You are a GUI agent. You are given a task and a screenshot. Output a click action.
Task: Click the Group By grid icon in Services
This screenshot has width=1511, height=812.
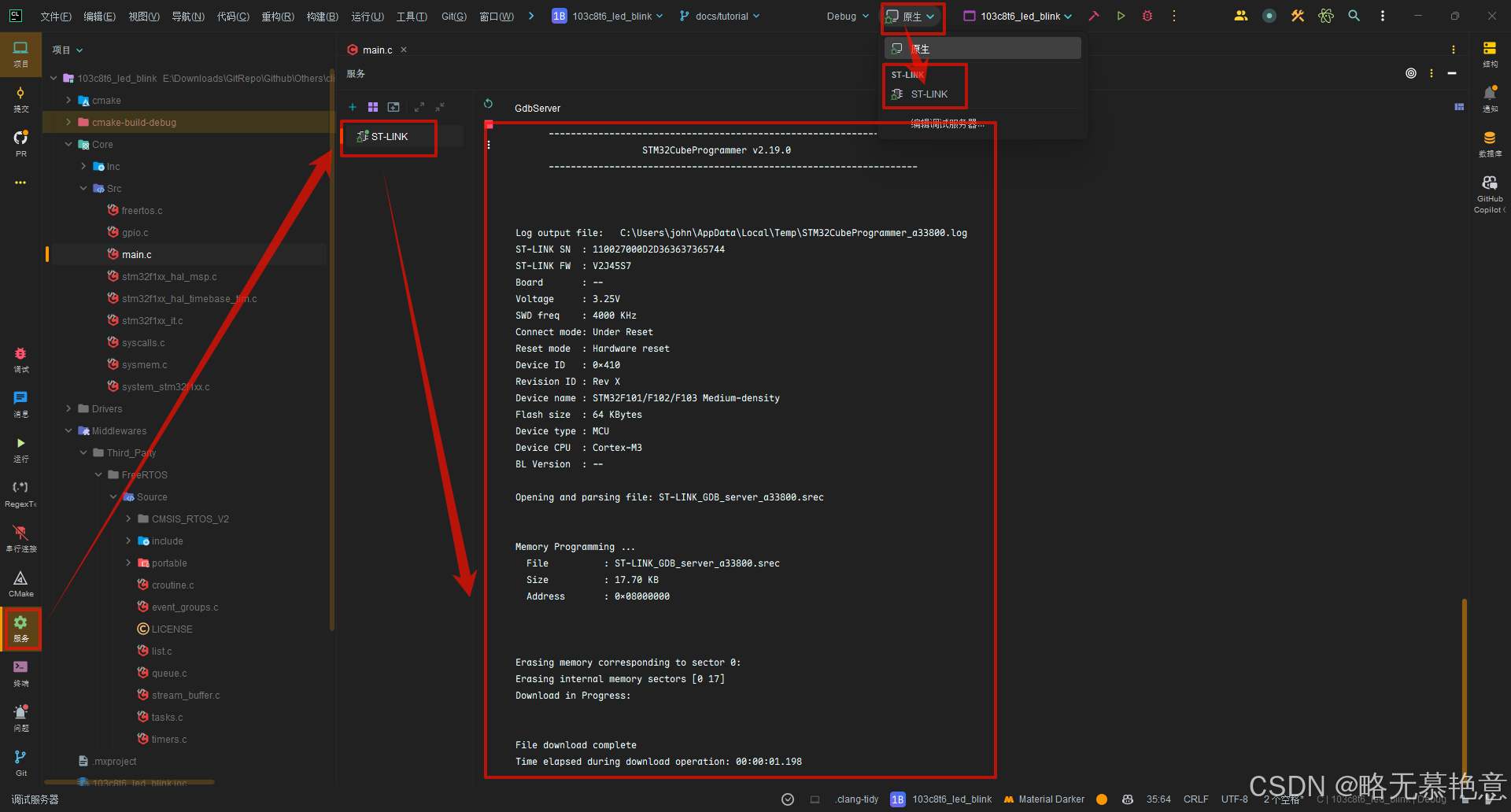pyautogui.click(x=373, y=107)
